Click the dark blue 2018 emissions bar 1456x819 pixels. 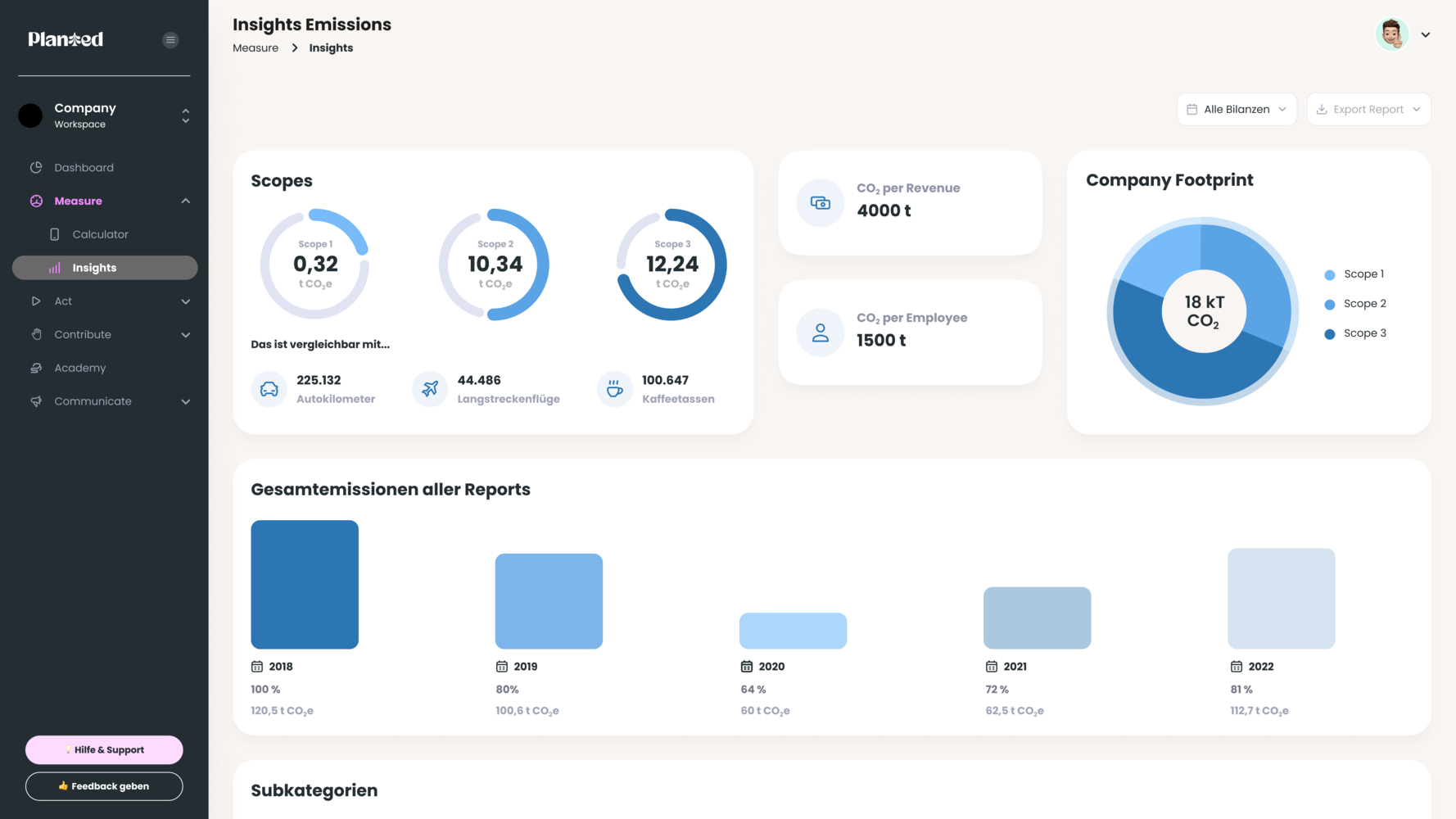click(x=305, y=585)
